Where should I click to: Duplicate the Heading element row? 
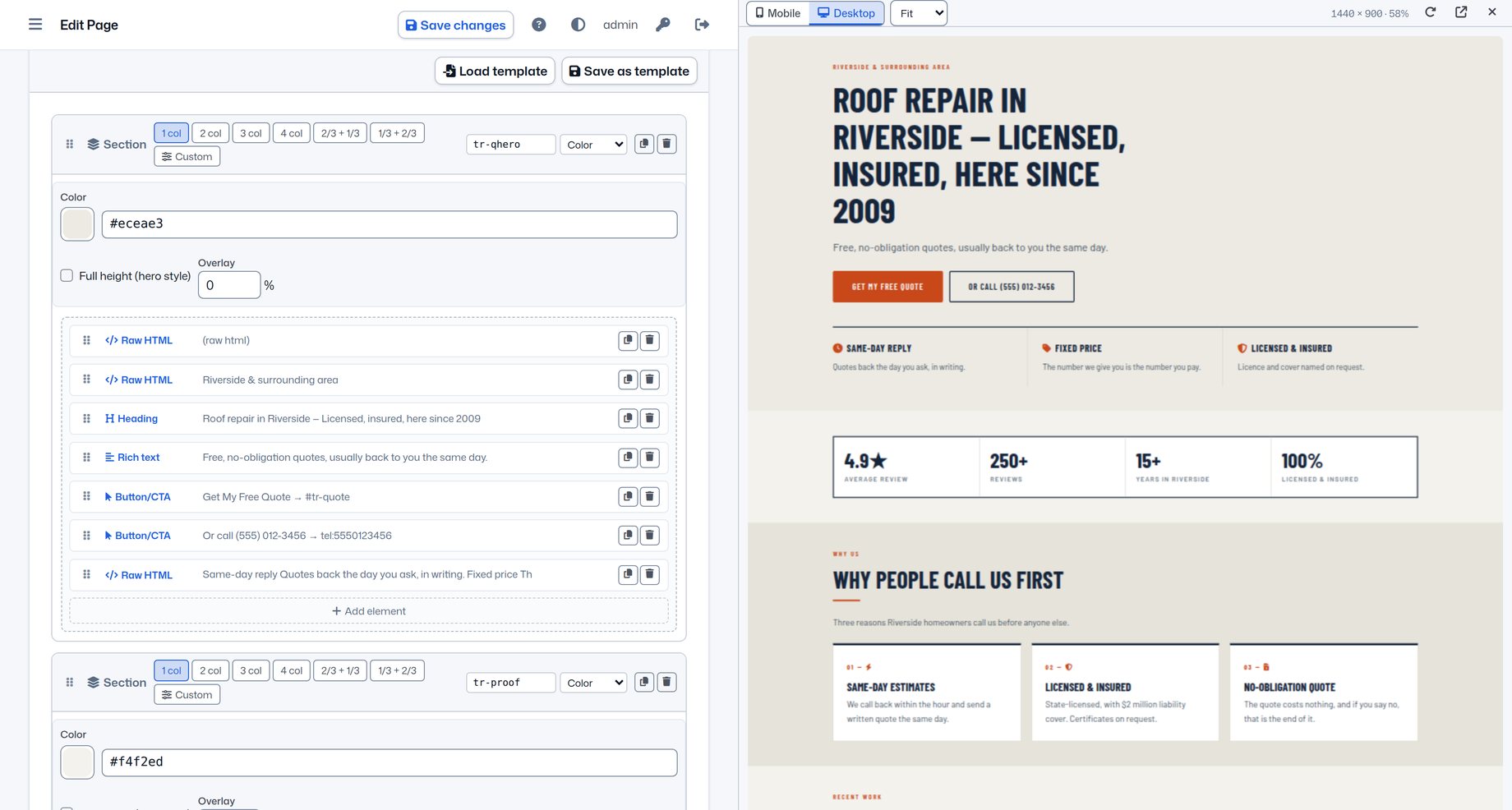pos(628,418)
